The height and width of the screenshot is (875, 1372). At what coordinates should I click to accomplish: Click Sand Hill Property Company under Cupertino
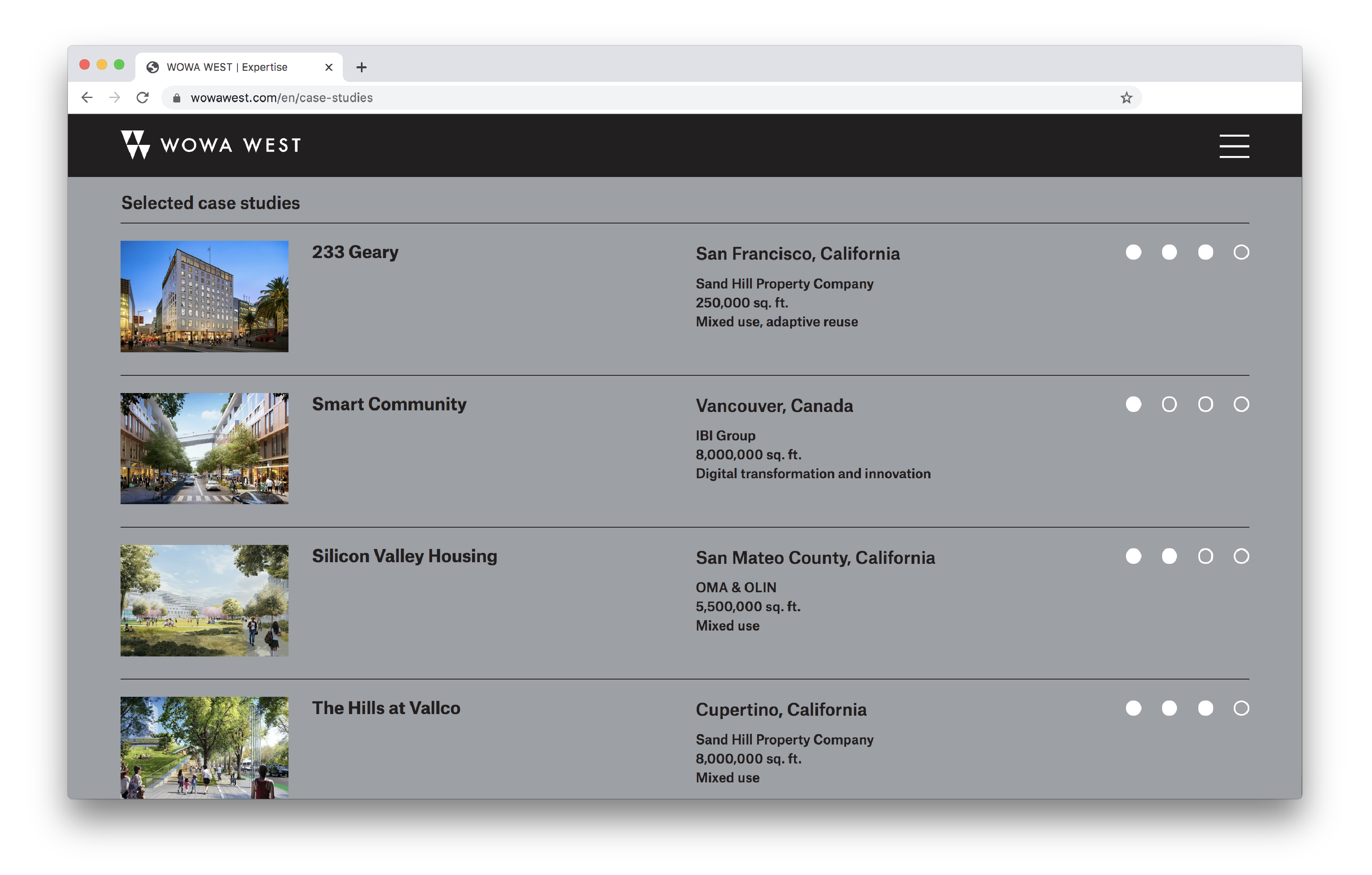coord(785,740)
